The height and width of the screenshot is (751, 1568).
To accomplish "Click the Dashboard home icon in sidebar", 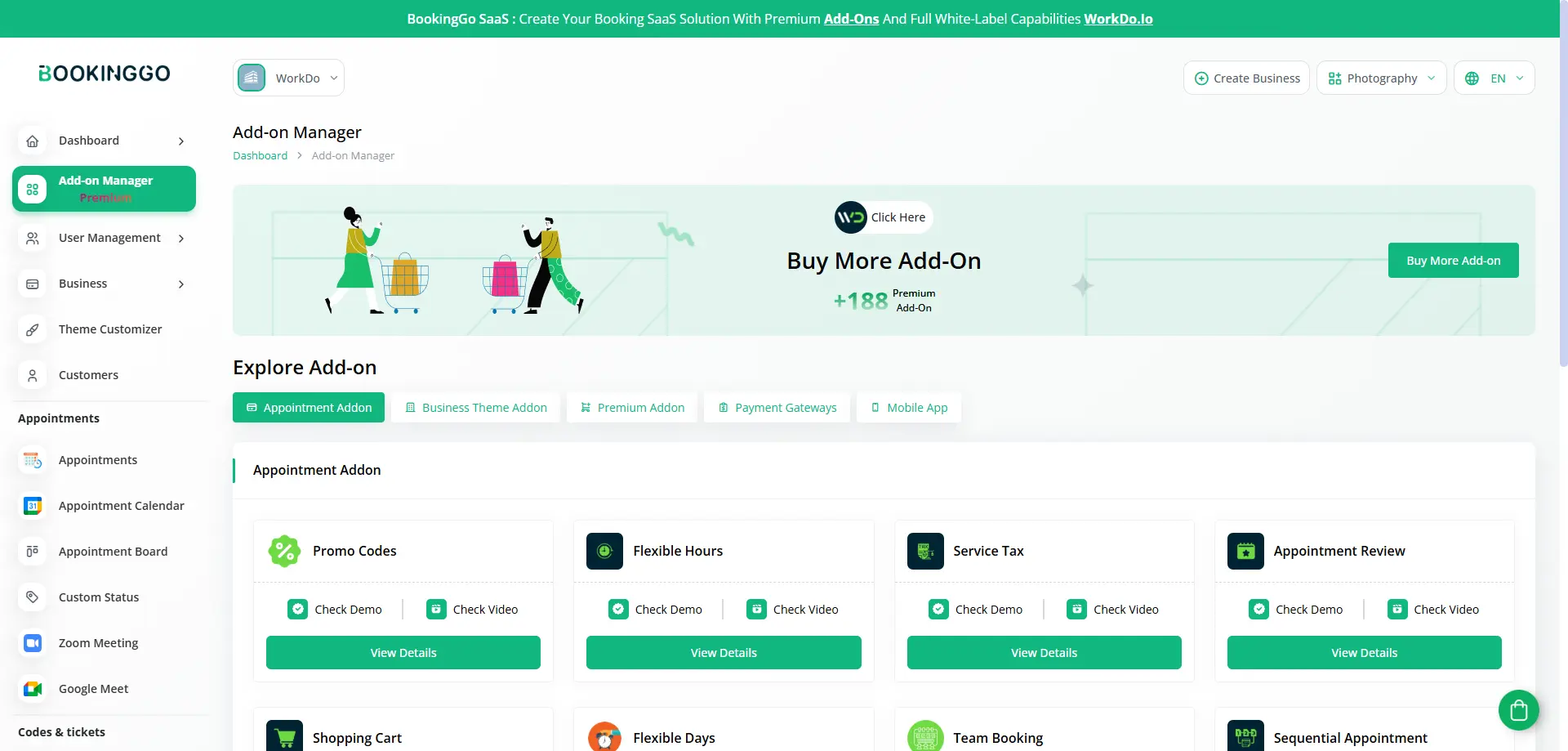I will coord(33,141).
